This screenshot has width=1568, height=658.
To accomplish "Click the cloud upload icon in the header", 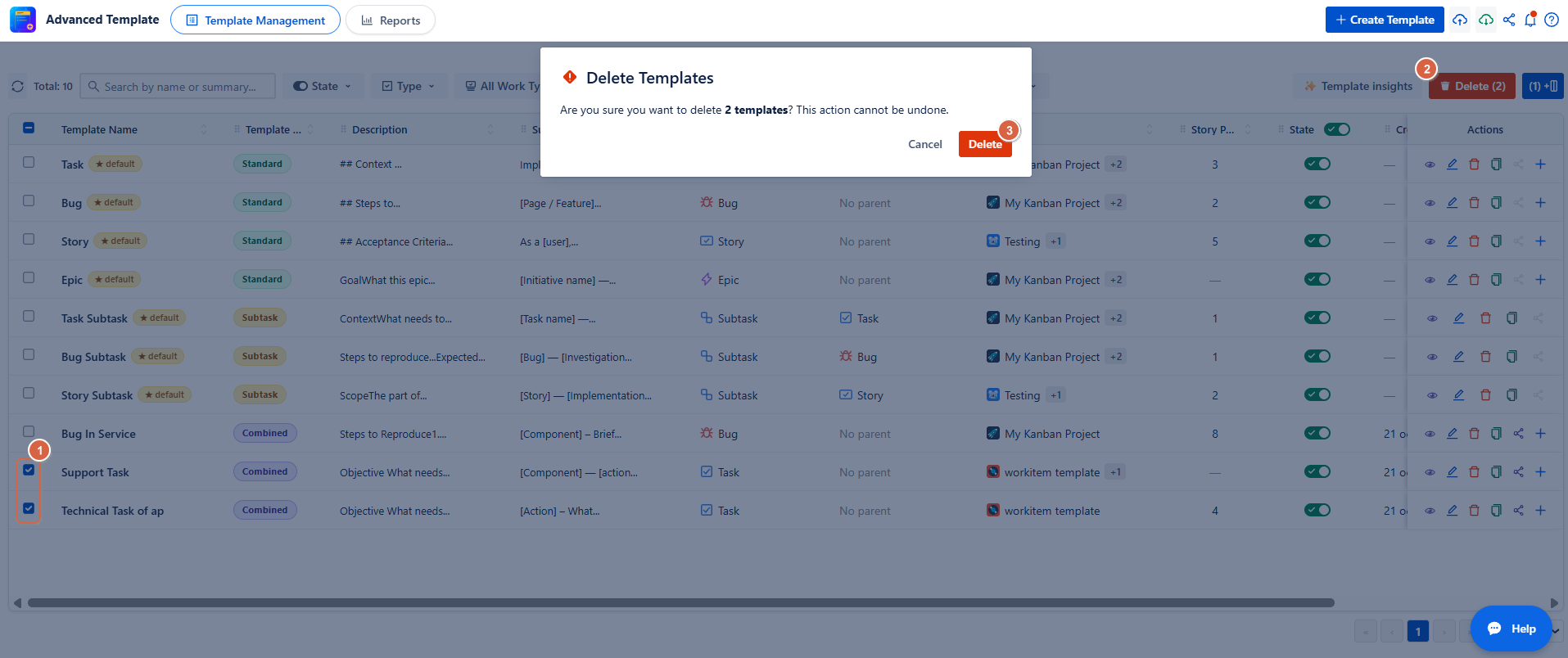I will pos(1460,20).
